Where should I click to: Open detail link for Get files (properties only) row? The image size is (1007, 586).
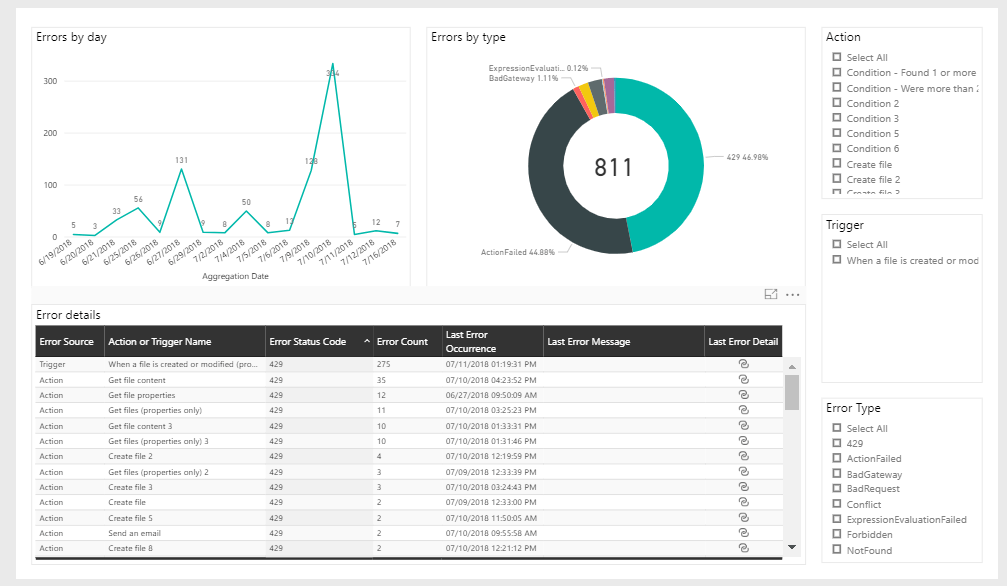pos(744,410)
